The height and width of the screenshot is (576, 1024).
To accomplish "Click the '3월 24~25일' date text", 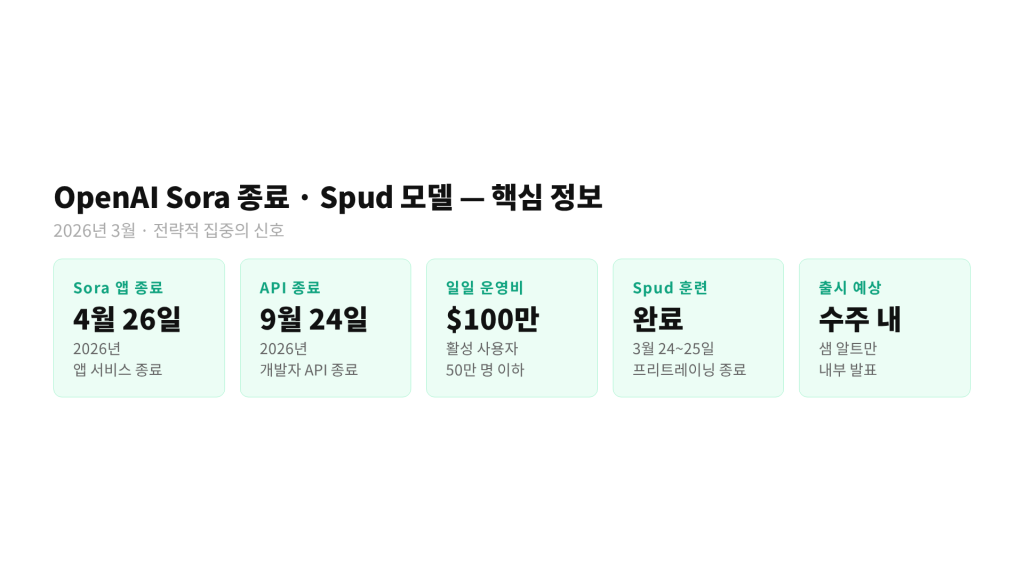I will (674, 349).
